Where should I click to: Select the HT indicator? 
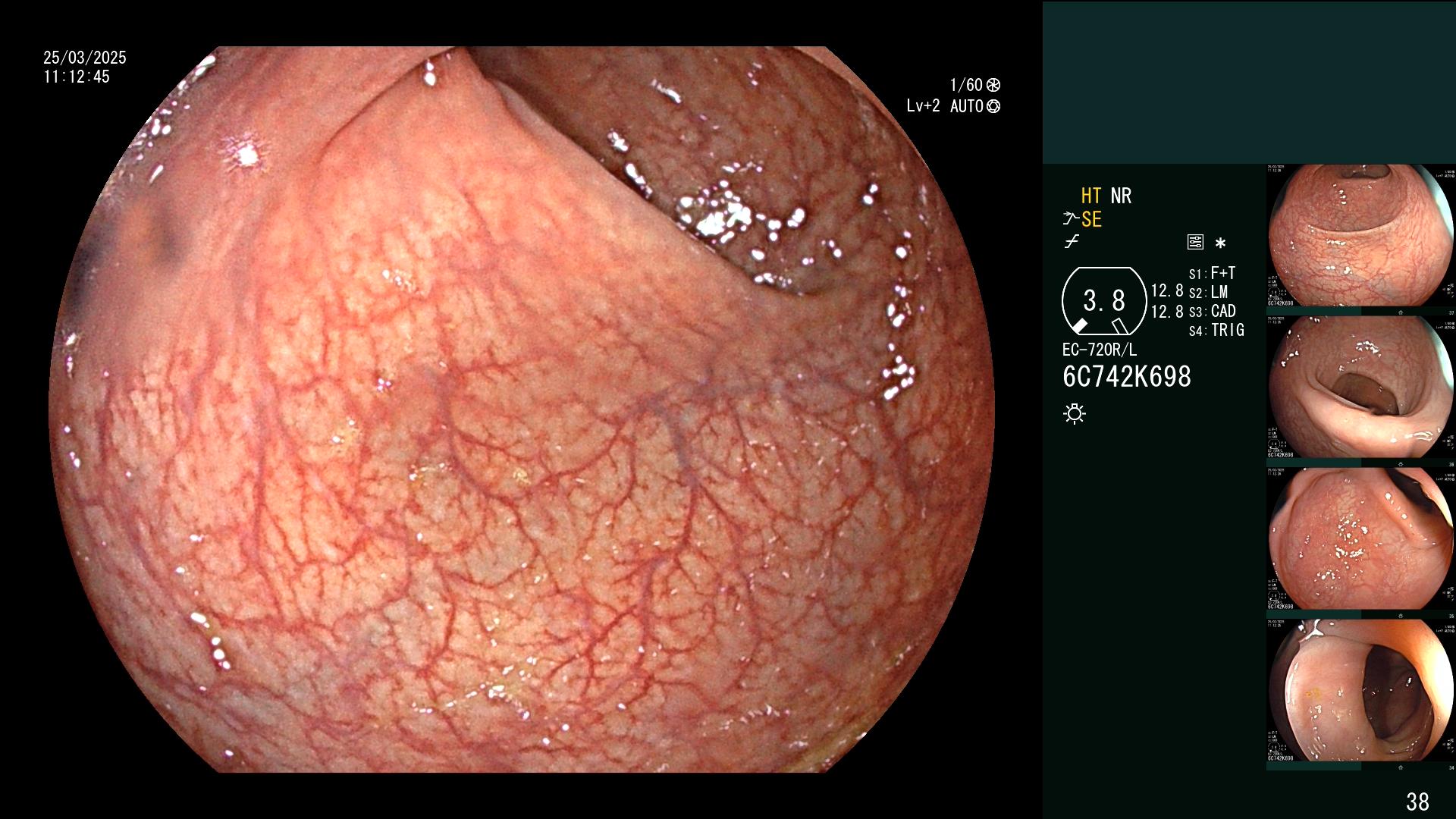tap(1090, 196)
